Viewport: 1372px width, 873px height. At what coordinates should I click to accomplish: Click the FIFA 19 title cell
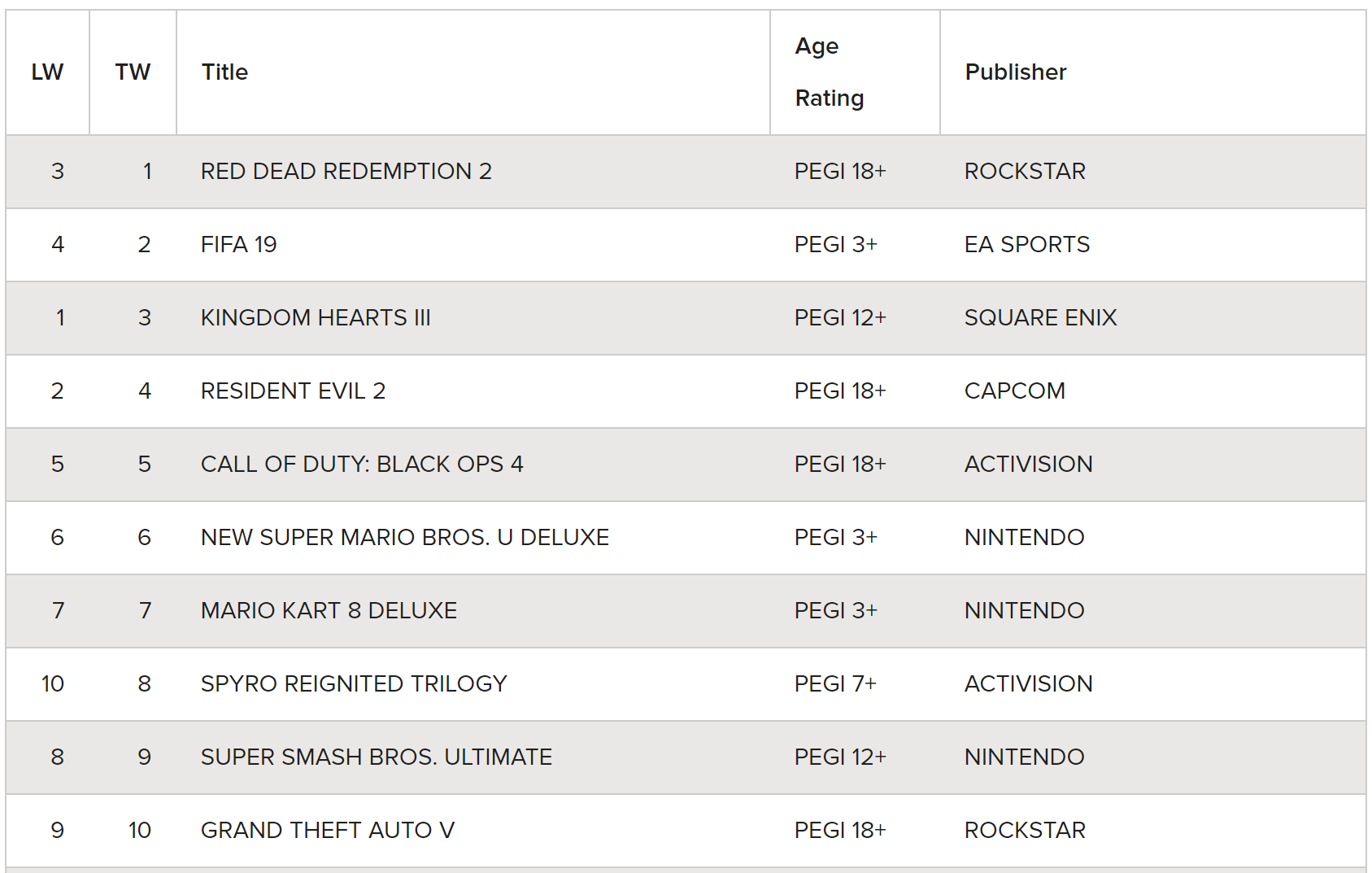tap(473, 245)
